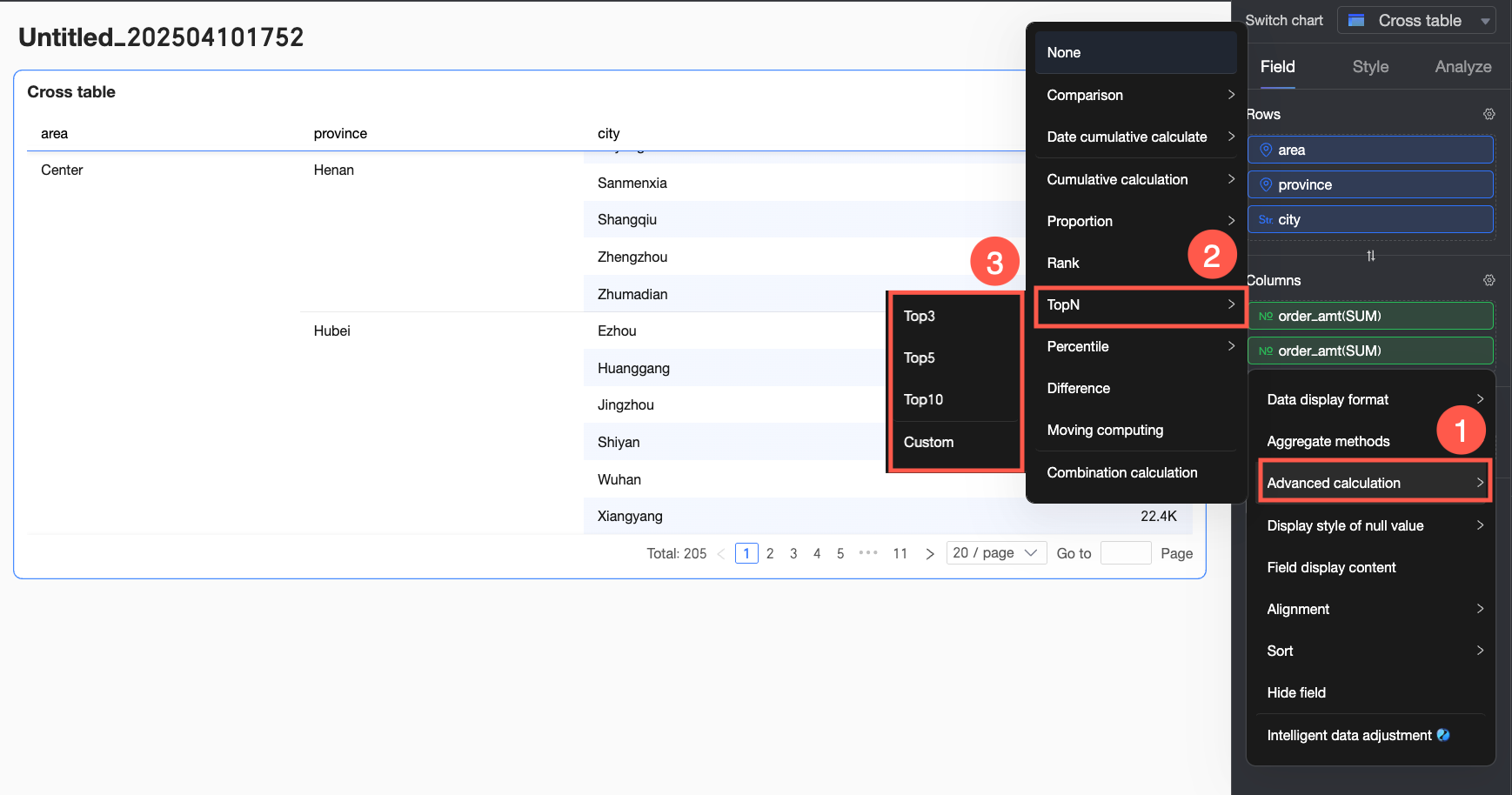Click the Hubei province cell
The height and width of the screenshot is (795, 1512).
(332, 331)
